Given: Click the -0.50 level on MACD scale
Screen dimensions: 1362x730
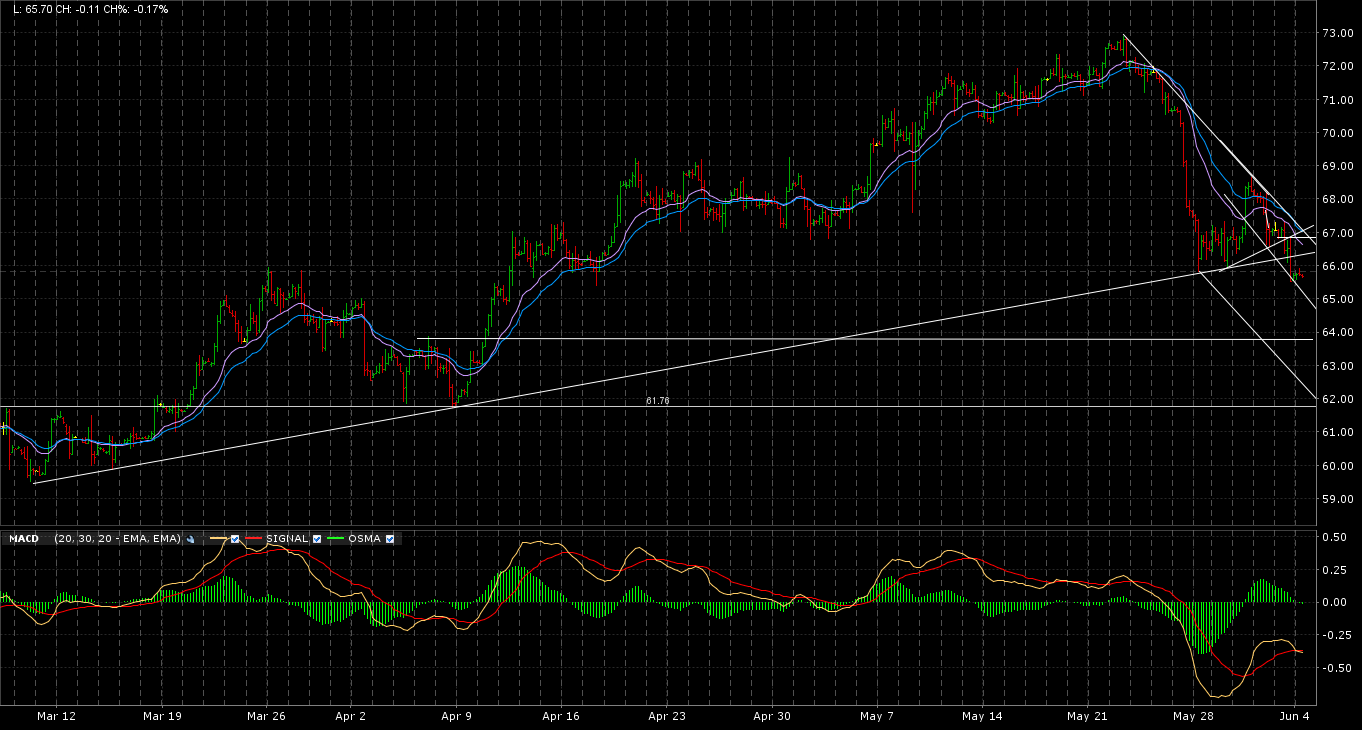Looking at the screenshot, I should click(x=1334, y=668).
